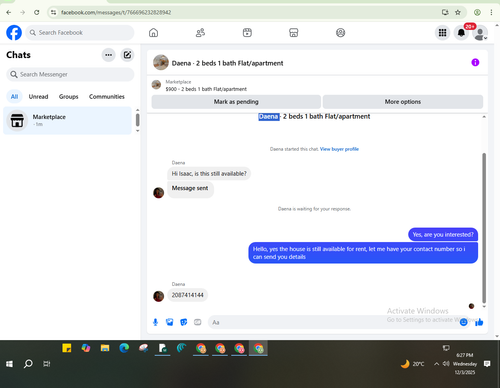Click More options button

(403, 102)
